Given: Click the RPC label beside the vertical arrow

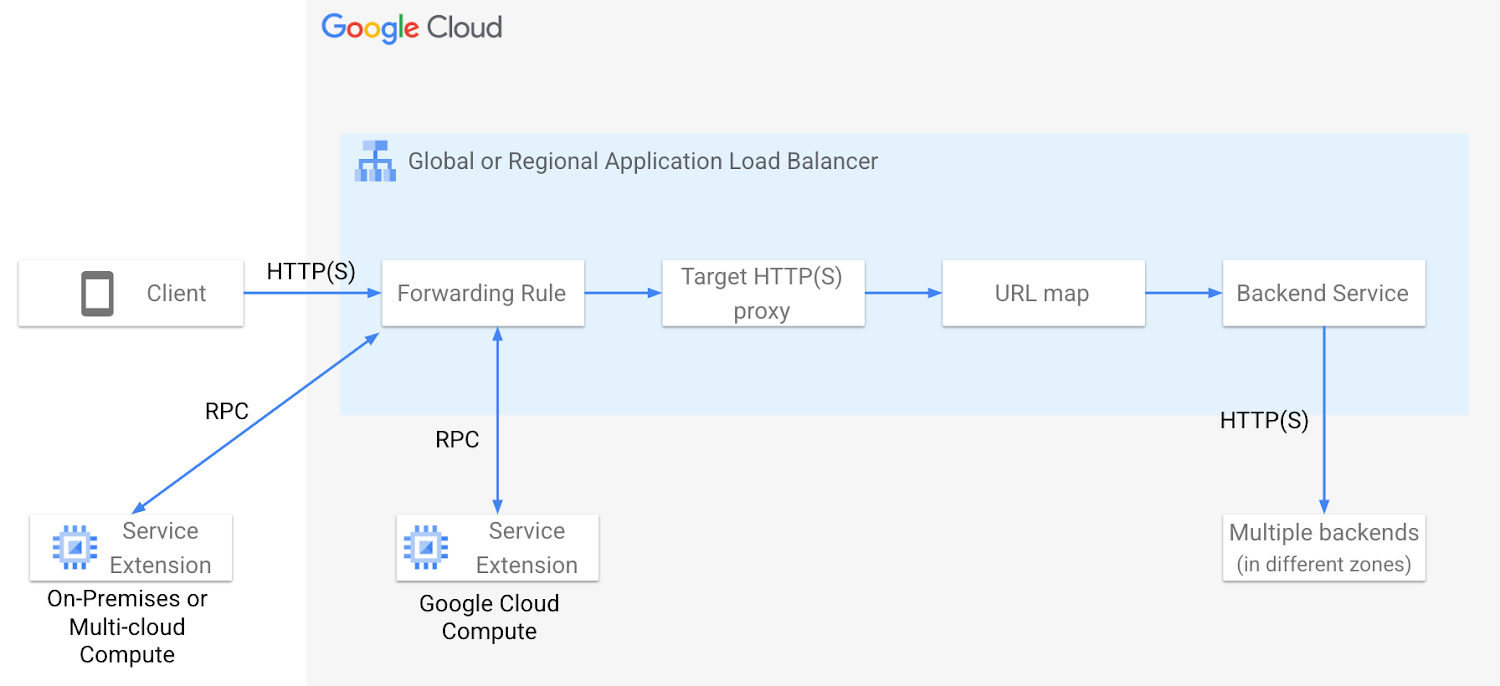Looking at the screenshot, I should click(x=457, y=440).
